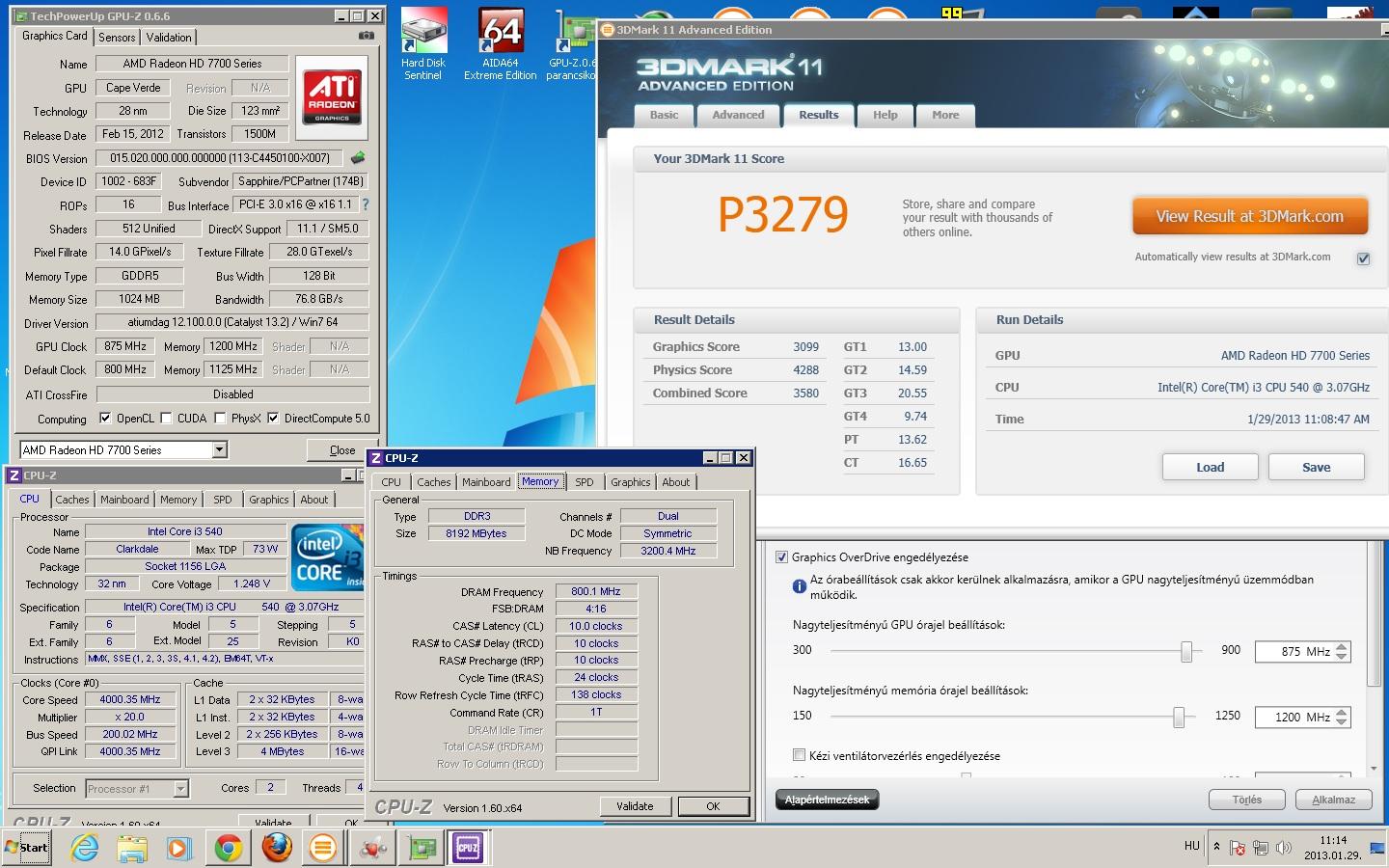Launch Internet Explorer from the taskbar
Viewport: 1389px width, 868px height.
pos(85,848)
